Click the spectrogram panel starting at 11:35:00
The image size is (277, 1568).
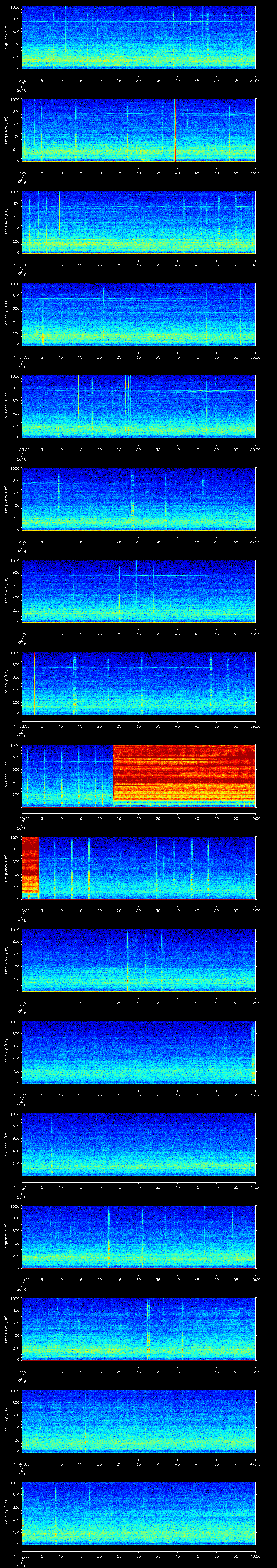point(139,407)
